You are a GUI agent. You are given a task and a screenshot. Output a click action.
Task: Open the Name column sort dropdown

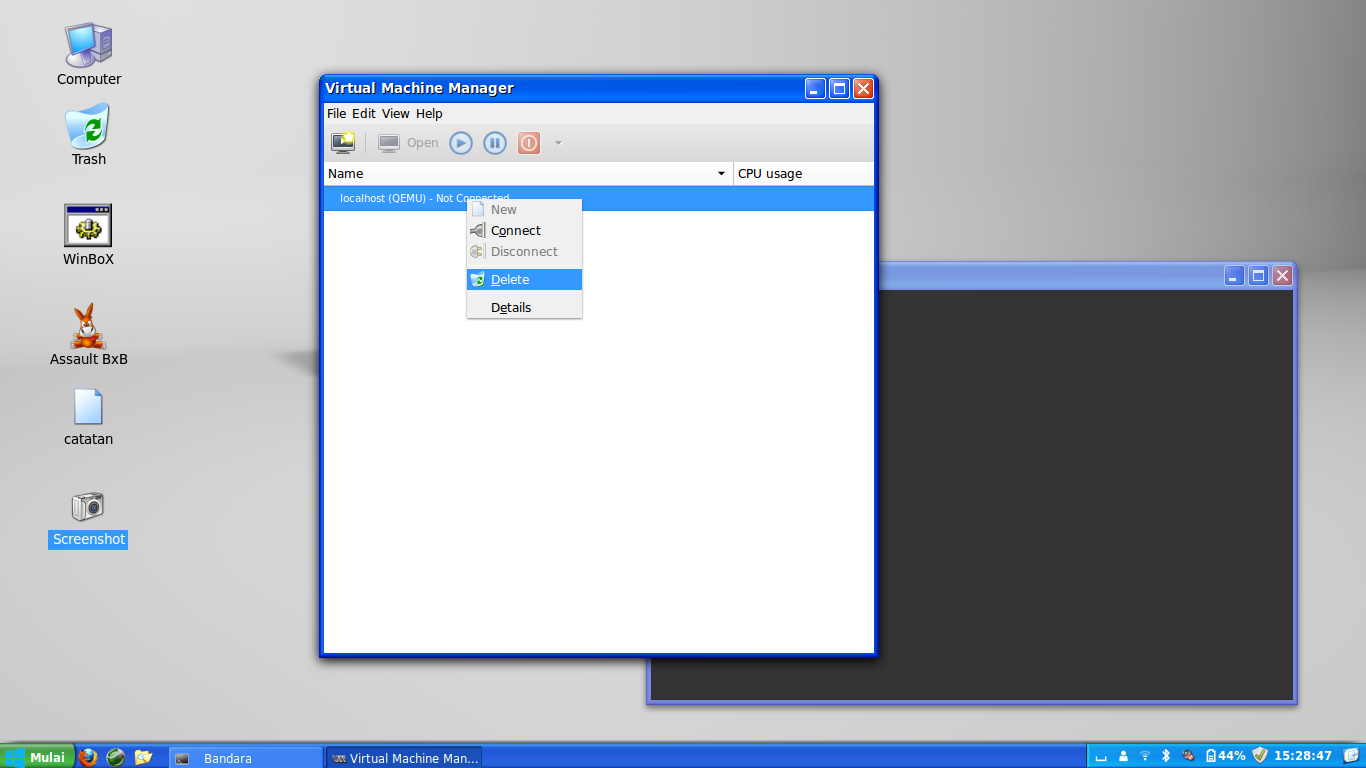720,173
